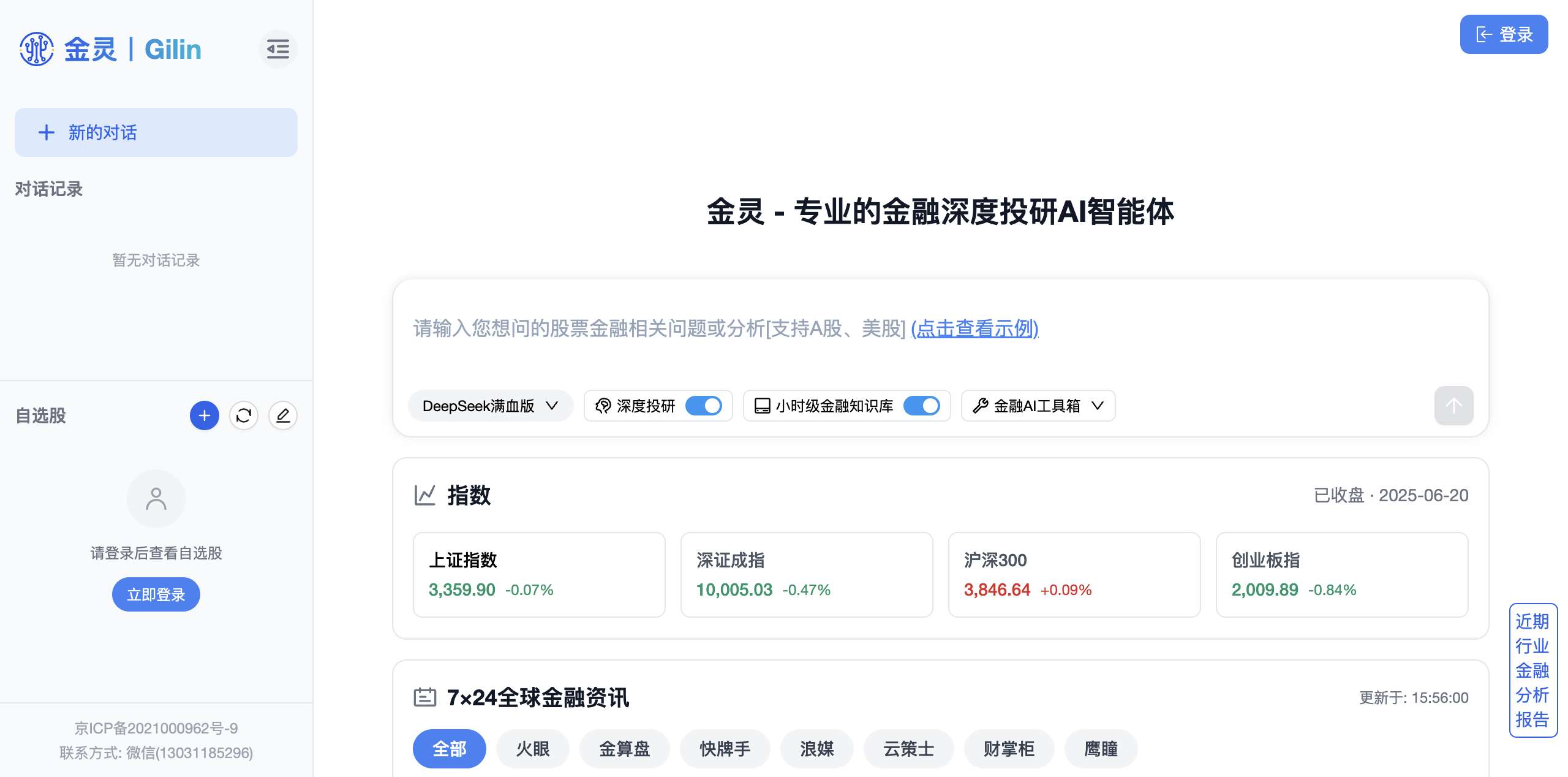Expand the 金融AI工具箱 dropdown
This screenshot has width=1568, height=777.
pos(1038,406)
